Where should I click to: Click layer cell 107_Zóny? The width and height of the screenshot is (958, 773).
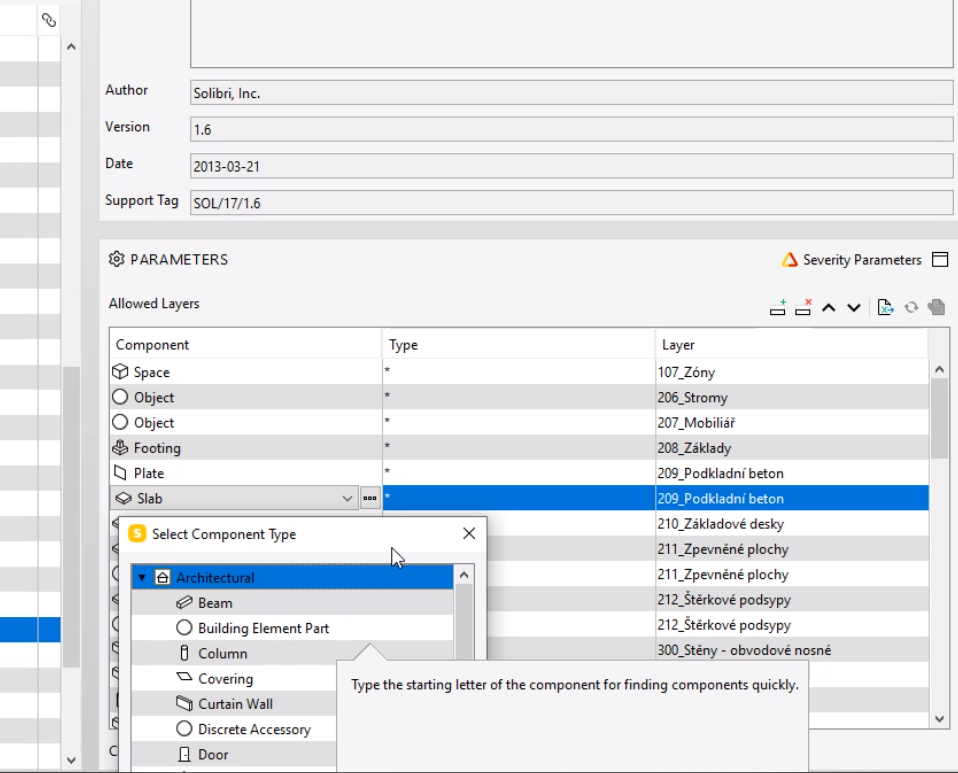792,372
